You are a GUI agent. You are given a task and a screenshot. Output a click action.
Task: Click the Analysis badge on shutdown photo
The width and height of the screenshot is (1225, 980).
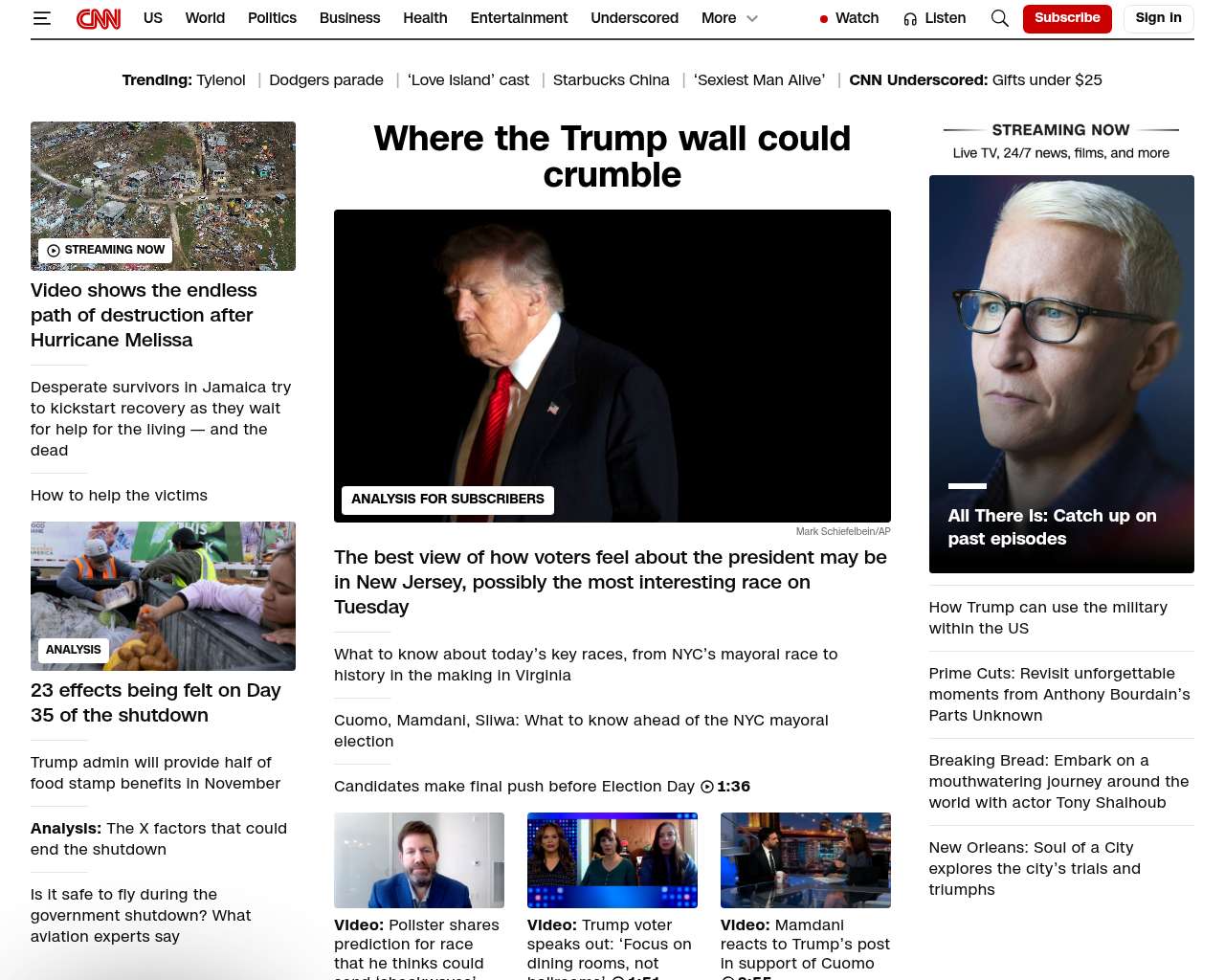(74, 650)
